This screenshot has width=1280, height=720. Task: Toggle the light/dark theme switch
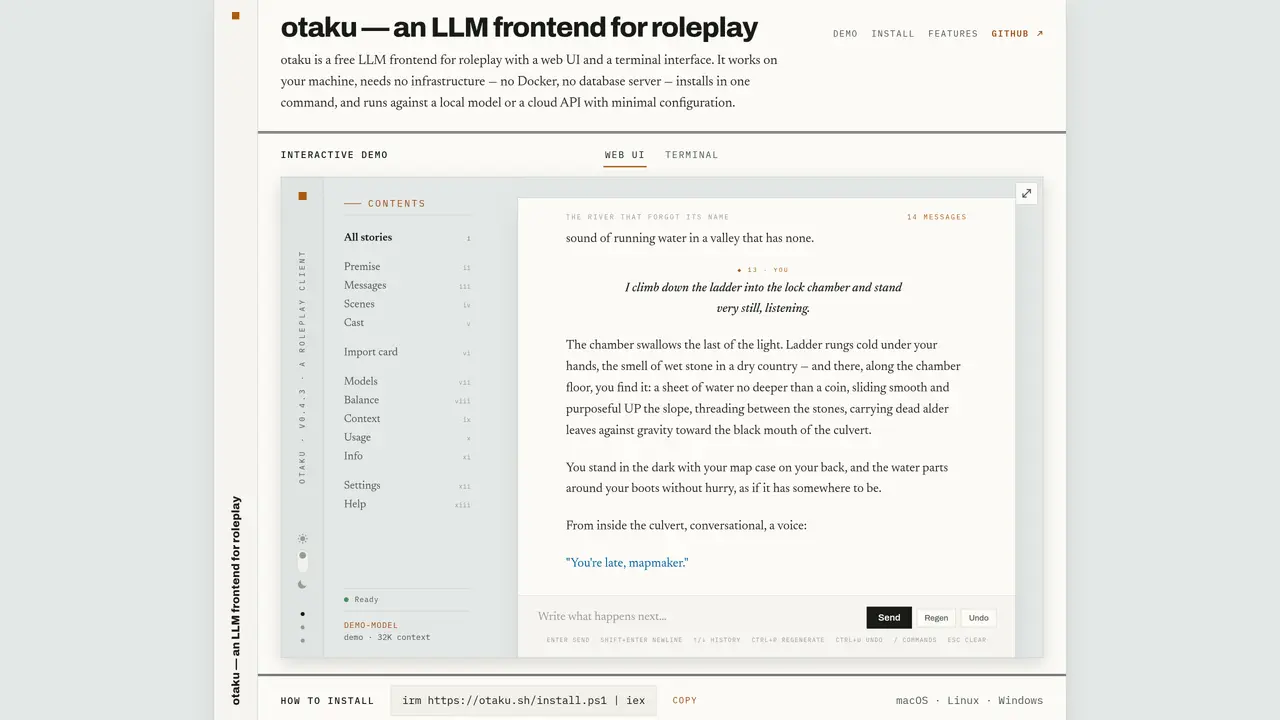[303, 561]
